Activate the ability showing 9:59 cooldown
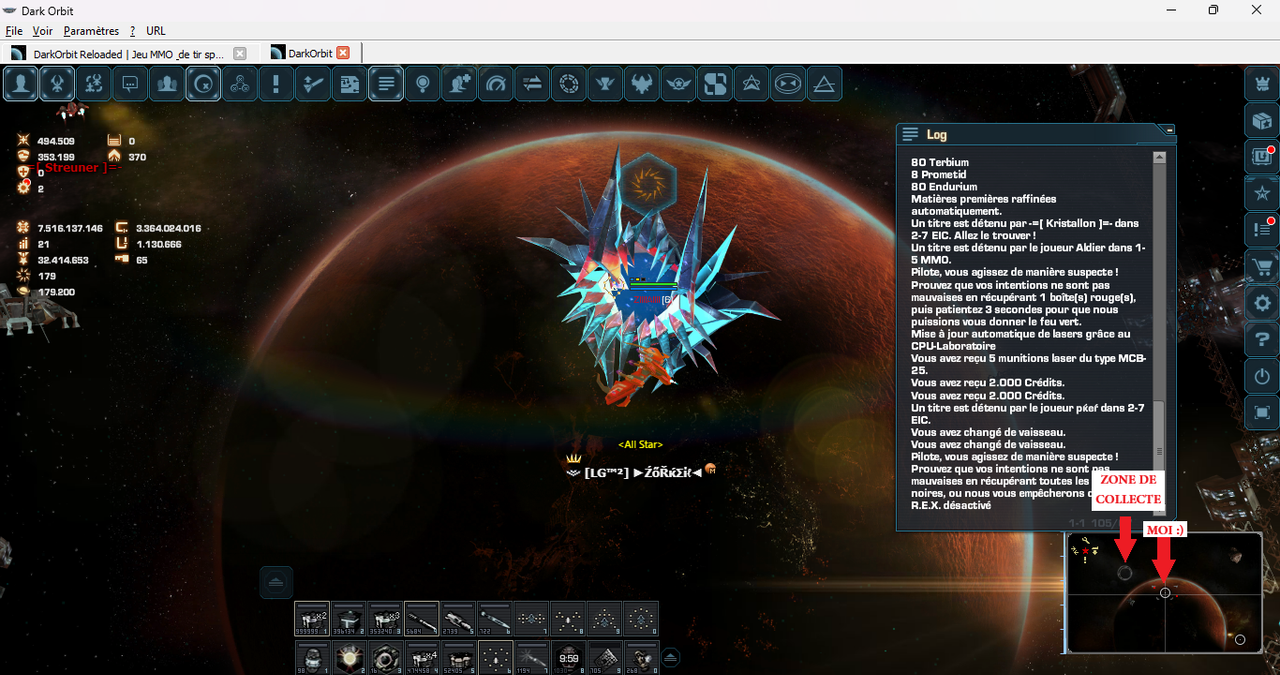1280x675 pixels. pos(568,659)
